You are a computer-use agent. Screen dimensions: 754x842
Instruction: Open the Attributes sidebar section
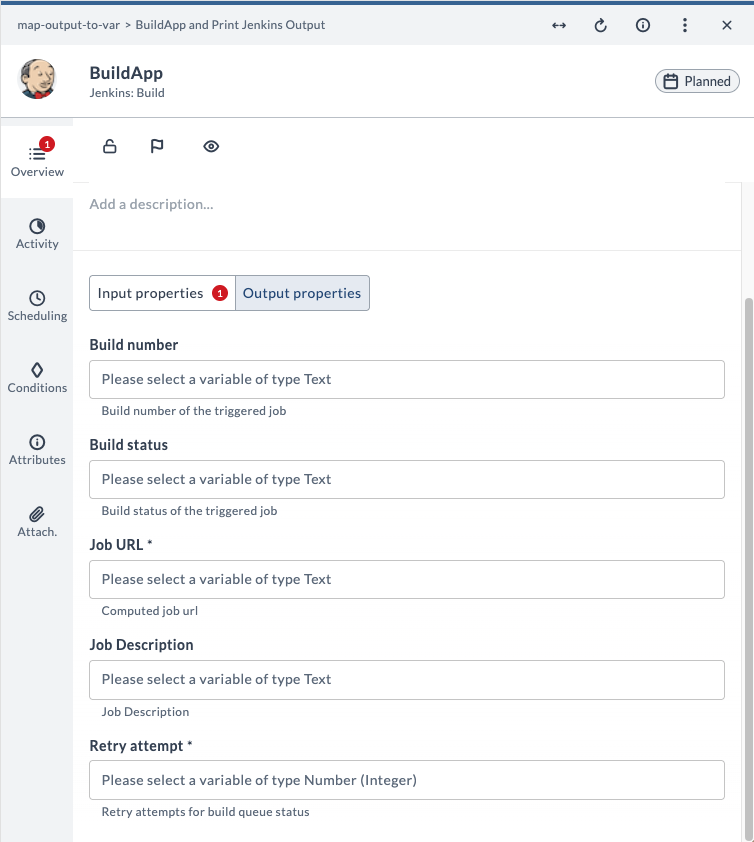click(x=37, y=450)
